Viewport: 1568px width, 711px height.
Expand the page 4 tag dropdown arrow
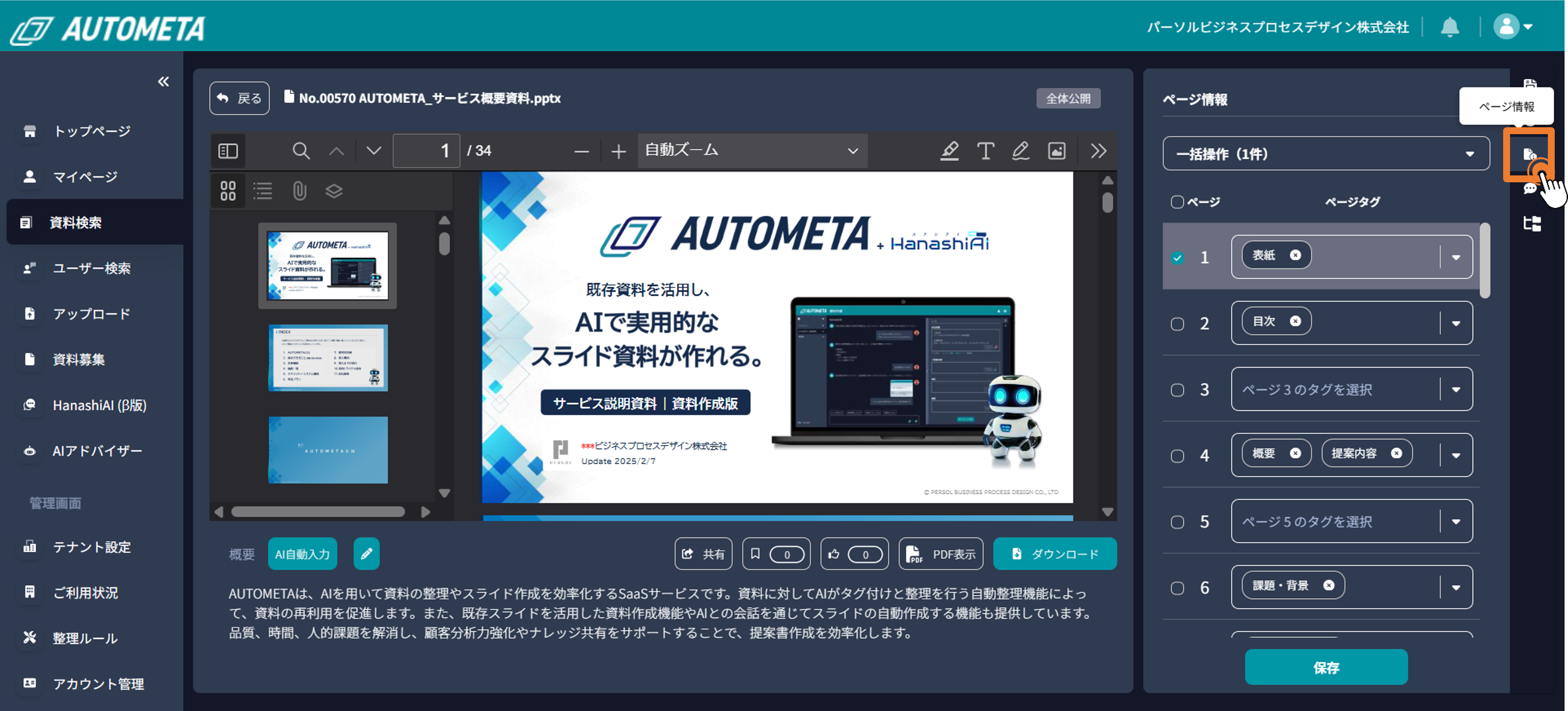pyautogui.click(x=1456, y=455)
